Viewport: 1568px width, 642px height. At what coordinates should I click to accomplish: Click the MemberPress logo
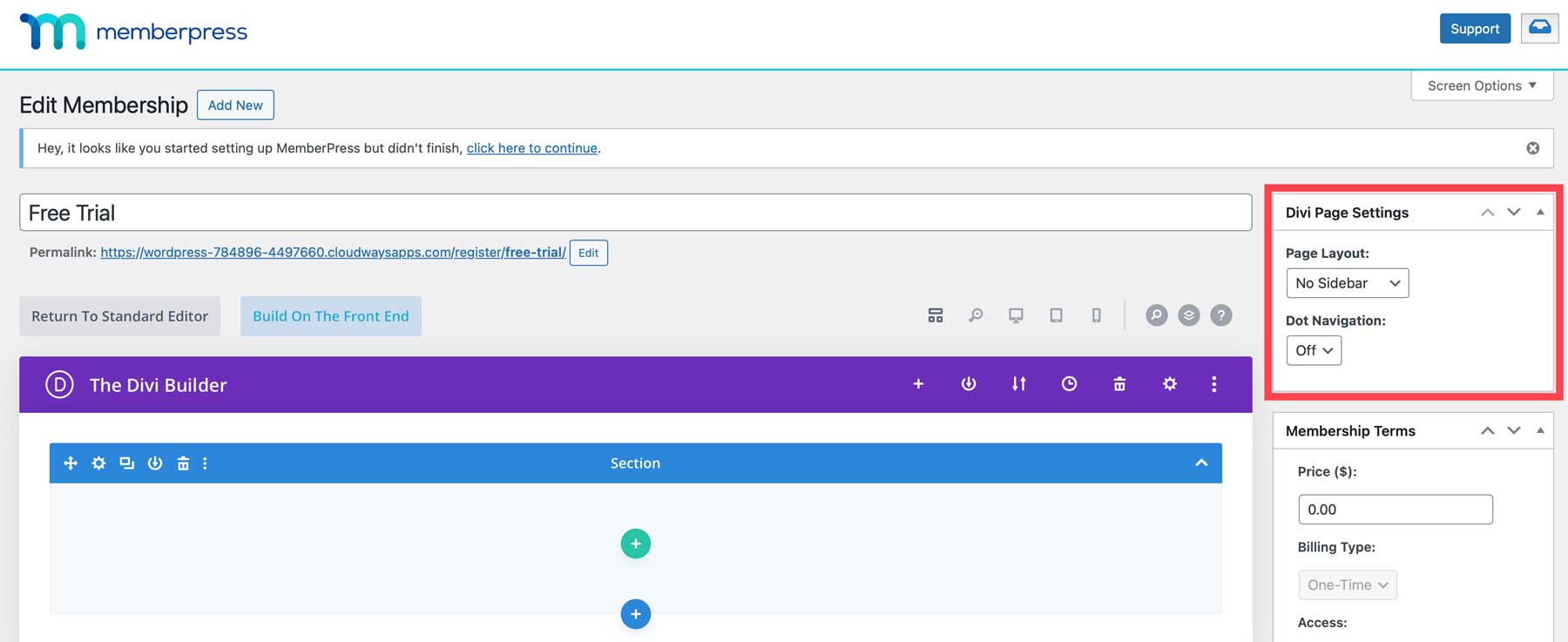tap(133, 31)
